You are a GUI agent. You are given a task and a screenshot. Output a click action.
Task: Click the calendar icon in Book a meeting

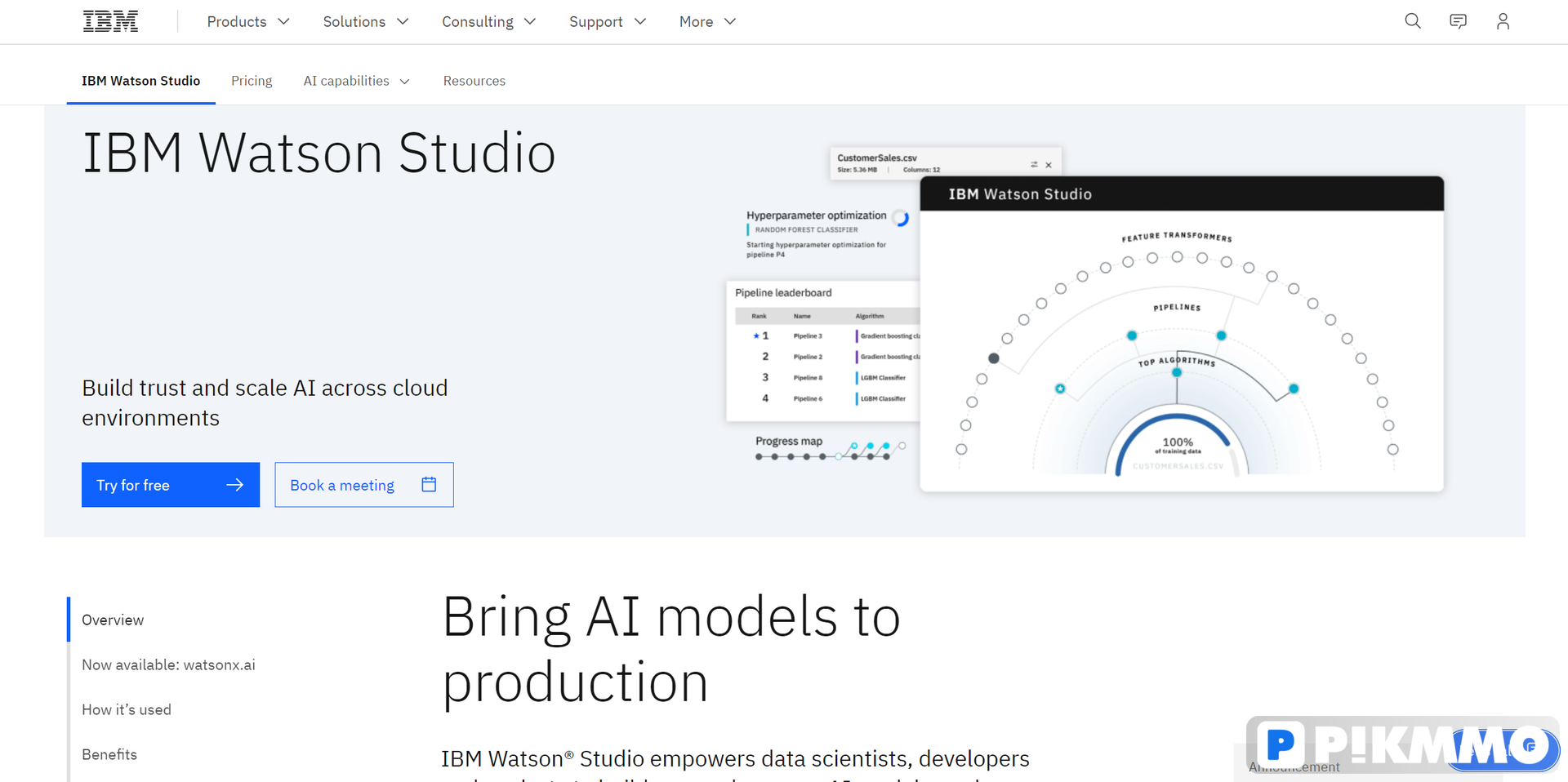(429, 484)
